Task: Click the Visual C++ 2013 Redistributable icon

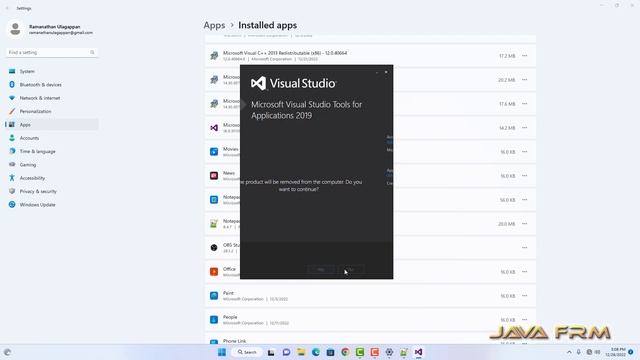Action: coord(214,56)
